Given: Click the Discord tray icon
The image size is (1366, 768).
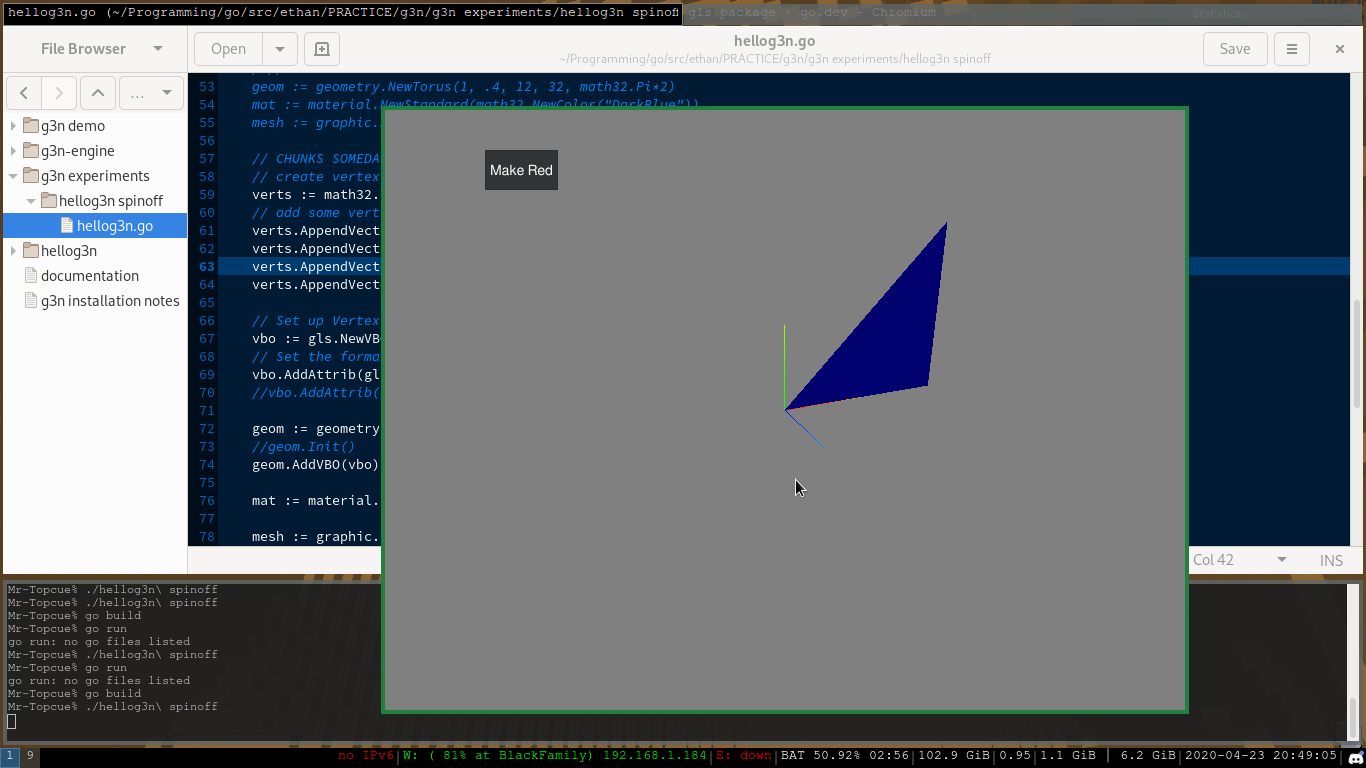Looking at the screenshot, I should pos(1354,757).
